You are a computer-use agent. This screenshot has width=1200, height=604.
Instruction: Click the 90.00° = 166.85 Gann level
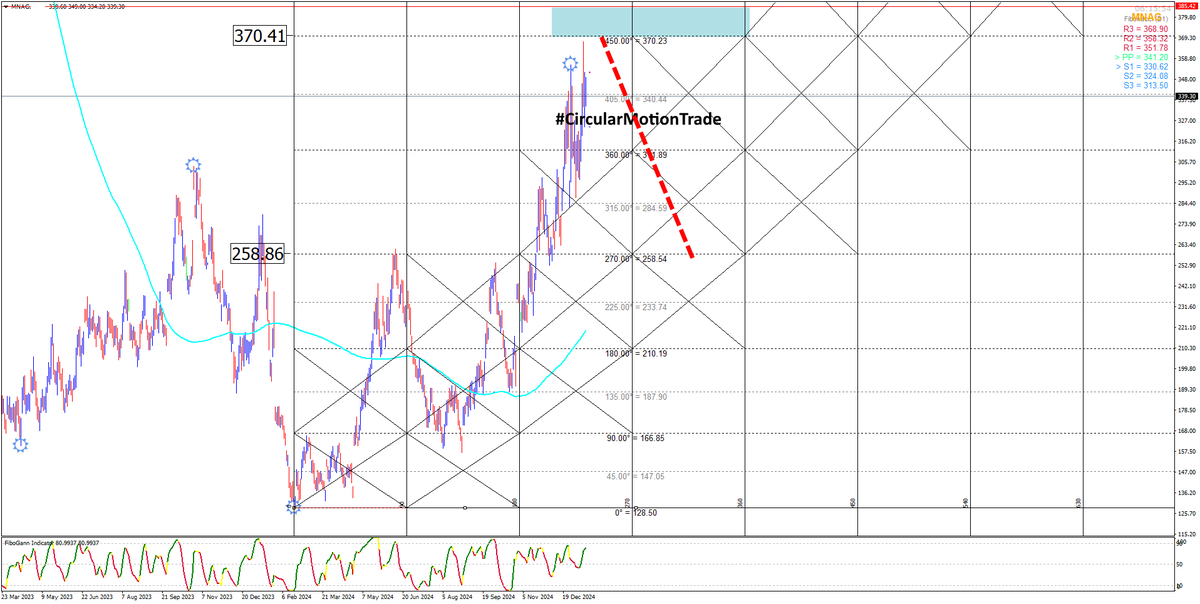636,438
